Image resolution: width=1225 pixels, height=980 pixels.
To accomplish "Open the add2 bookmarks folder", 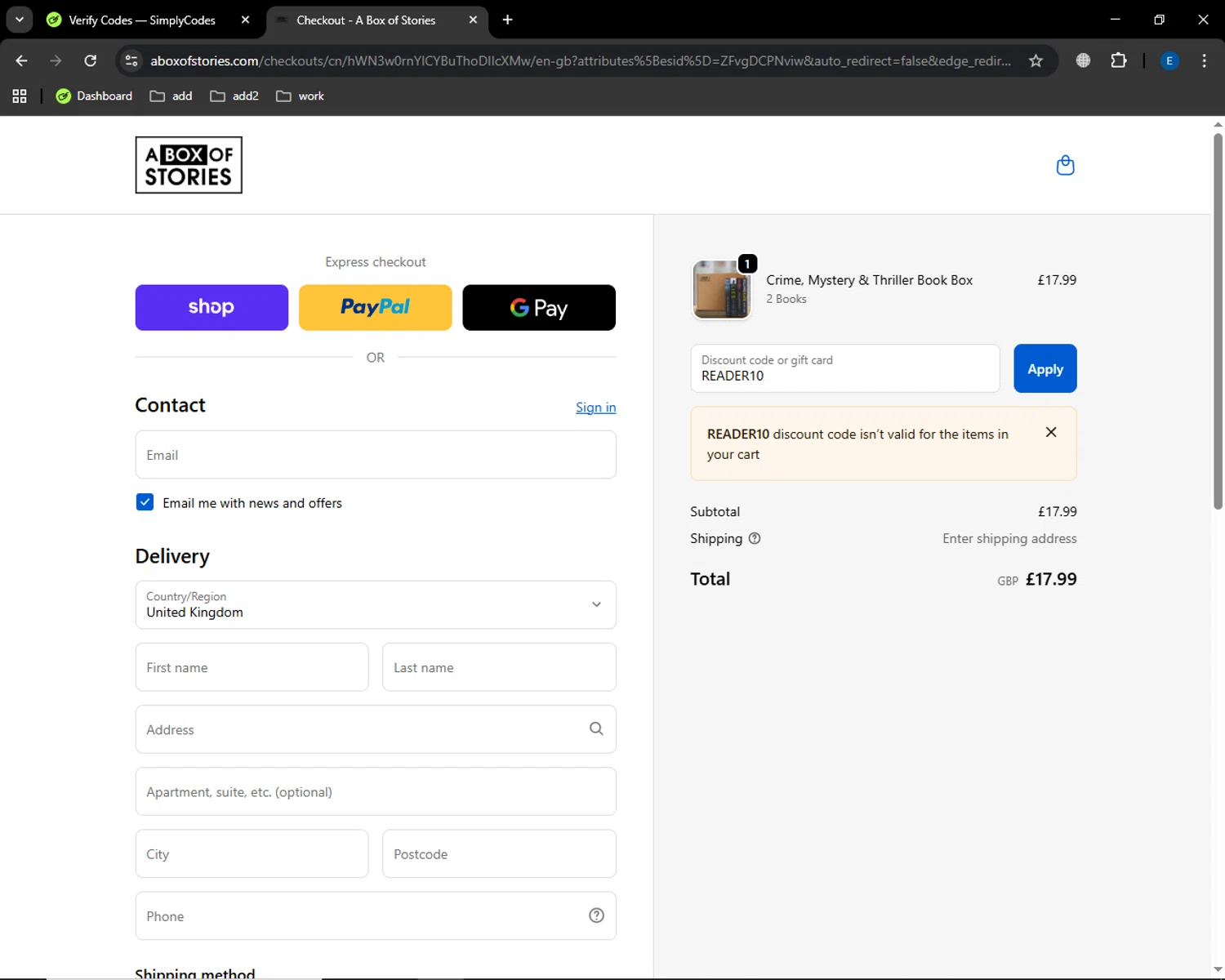I will (234, 96).
